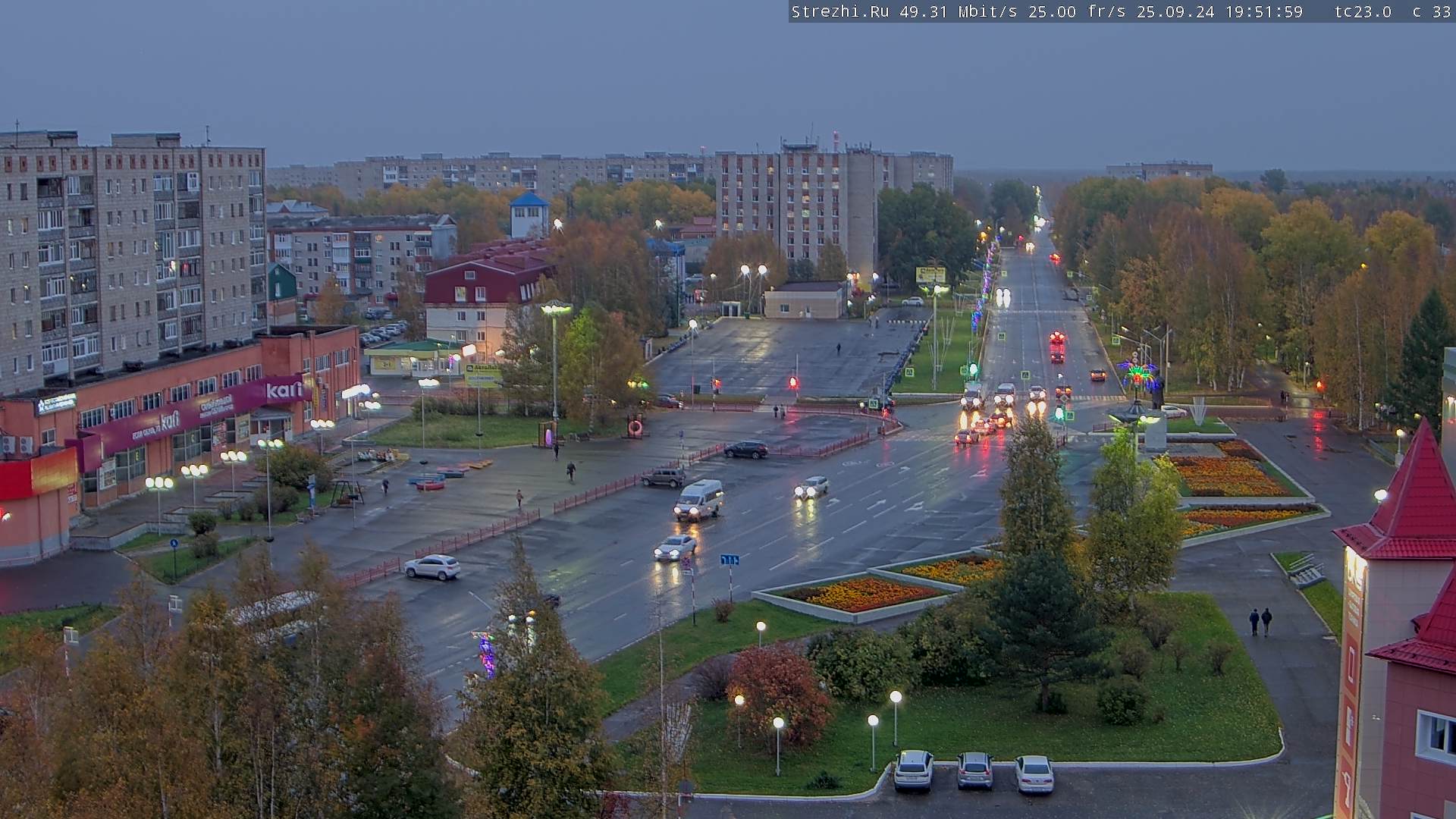The image size is (1456, 819).
Task: Select the 25.09.24 date stamp
Action: (1175, 12)
